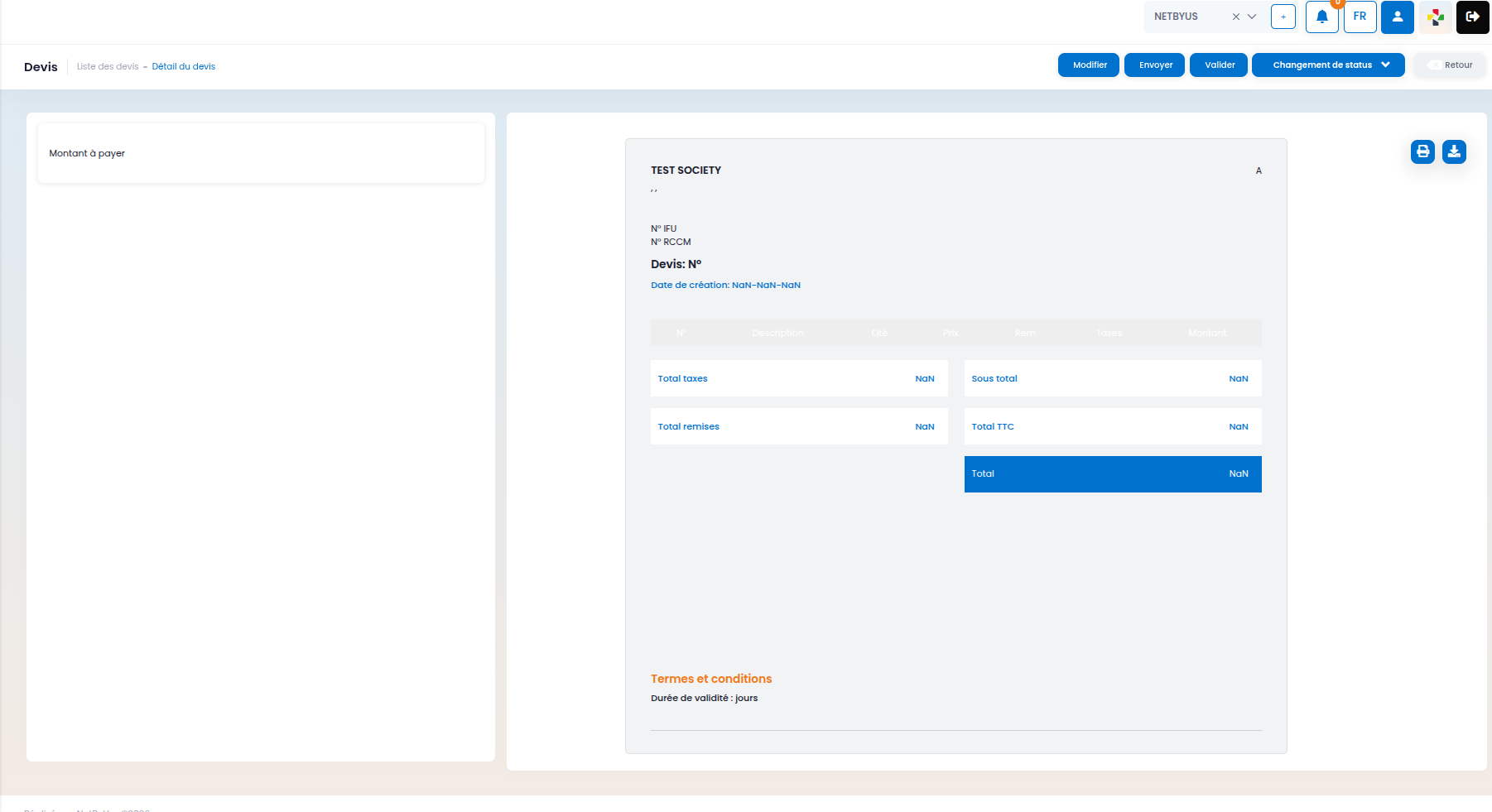Click the Modifier button
1492x812 pixels.
click(x=1089, y=65)
